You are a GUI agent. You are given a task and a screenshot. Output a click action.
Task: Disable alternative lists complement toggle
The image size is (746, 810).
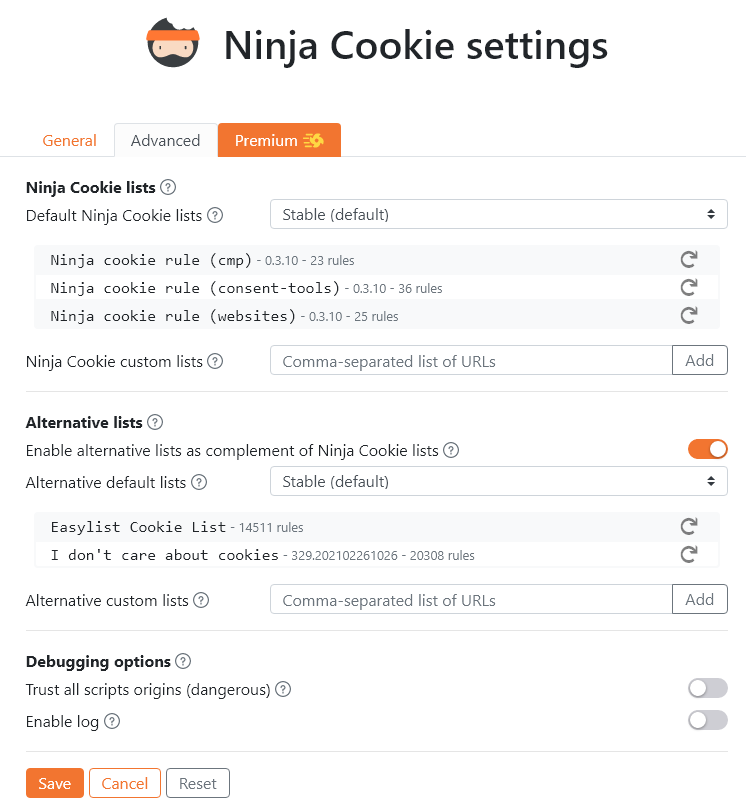coord(707,450)
